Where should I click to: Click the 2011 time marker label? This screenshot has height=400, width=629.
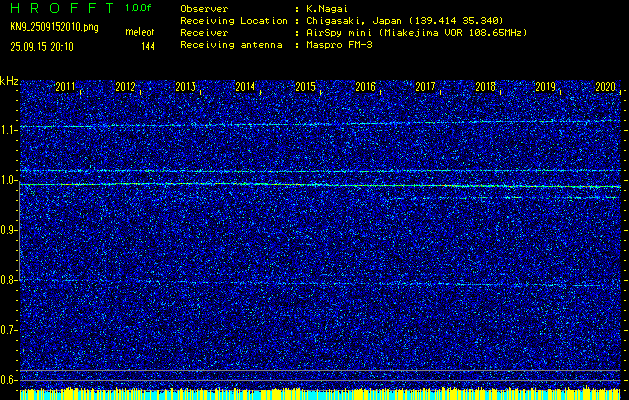point(65,87)
